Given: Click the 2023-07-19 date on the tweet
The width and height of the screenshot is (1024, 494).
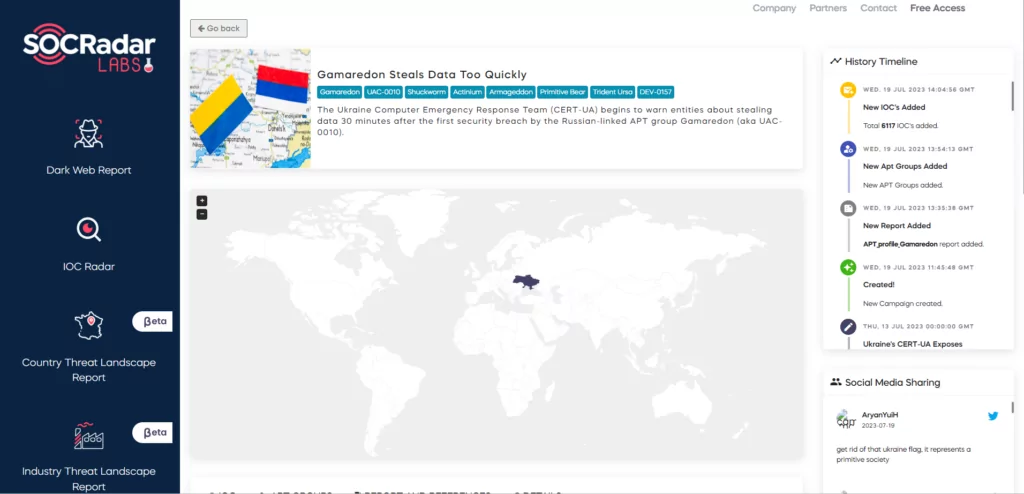Looking at the screenshot, I should (x=878, y=425).
